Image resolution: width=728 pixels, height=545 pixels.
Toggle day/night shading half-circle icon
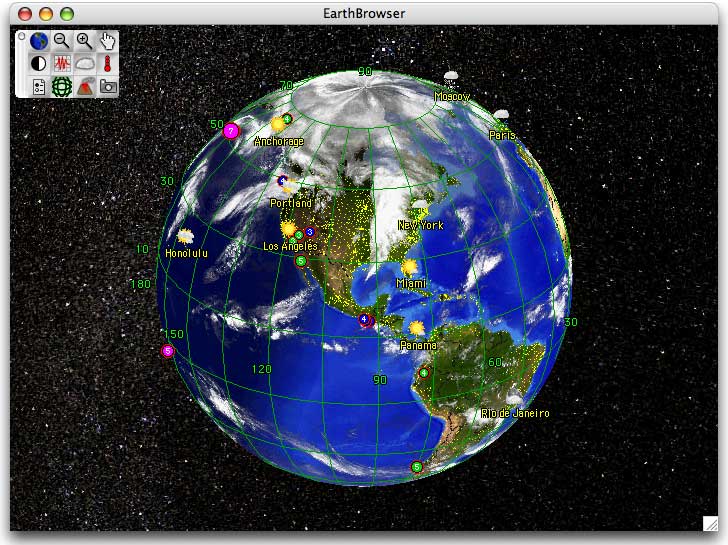click(x=39, y=63)
